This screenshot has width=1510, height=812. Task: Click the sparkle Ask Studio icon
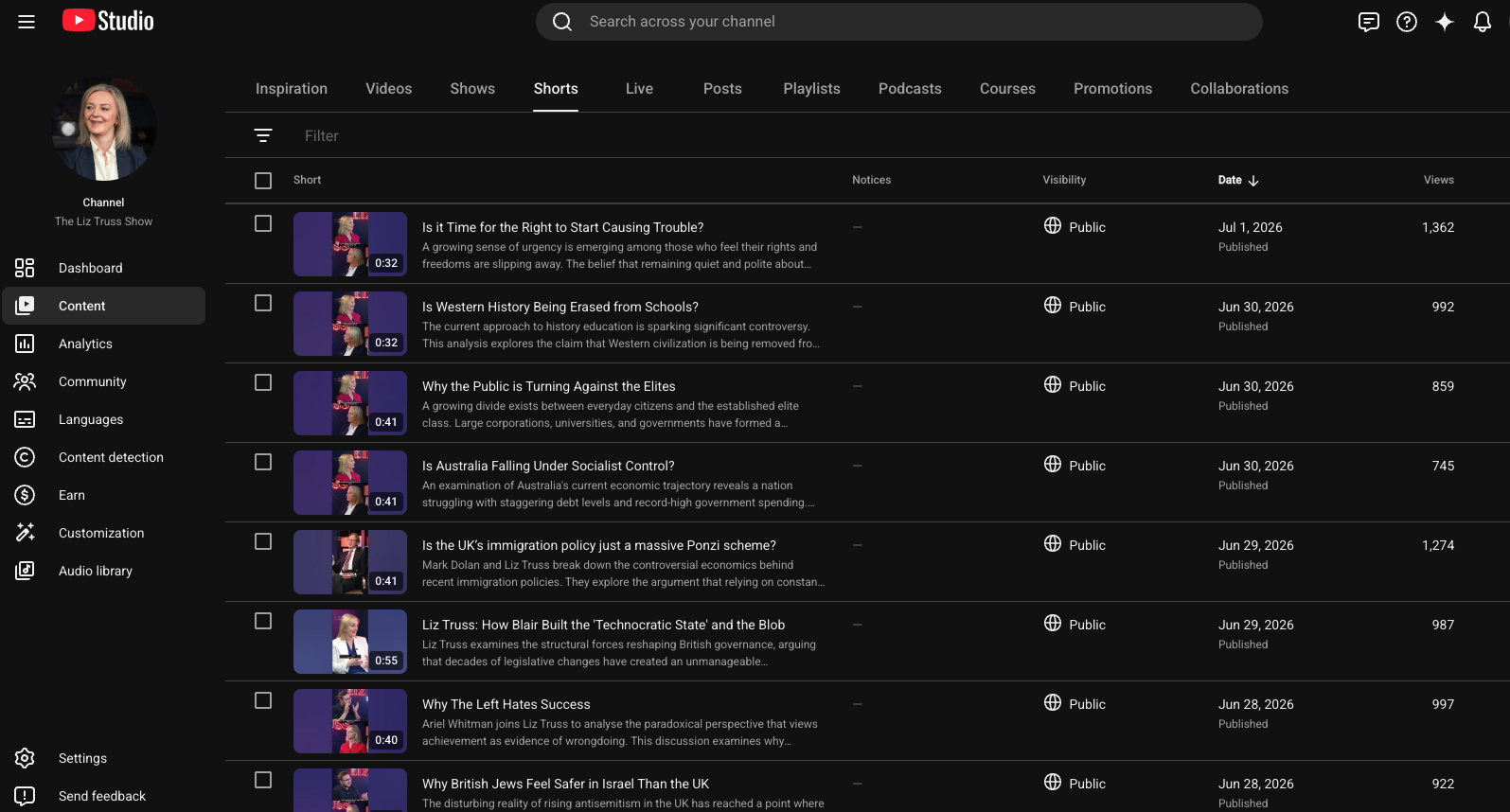[1445, 22]
